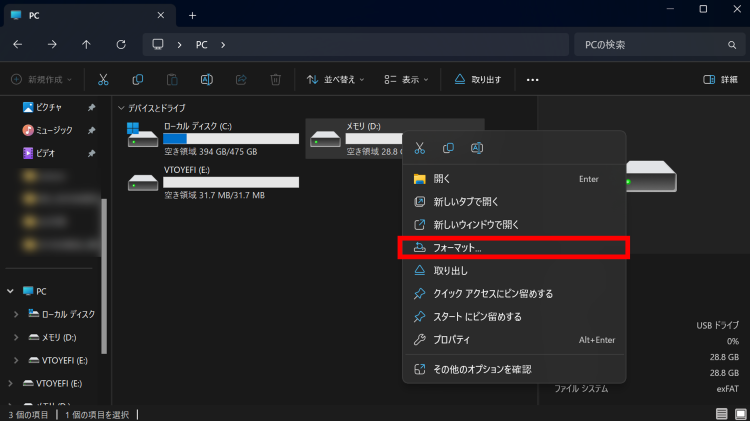Click PC in the address bar
This screenshot has width=750, height=421.
point(201,45)
